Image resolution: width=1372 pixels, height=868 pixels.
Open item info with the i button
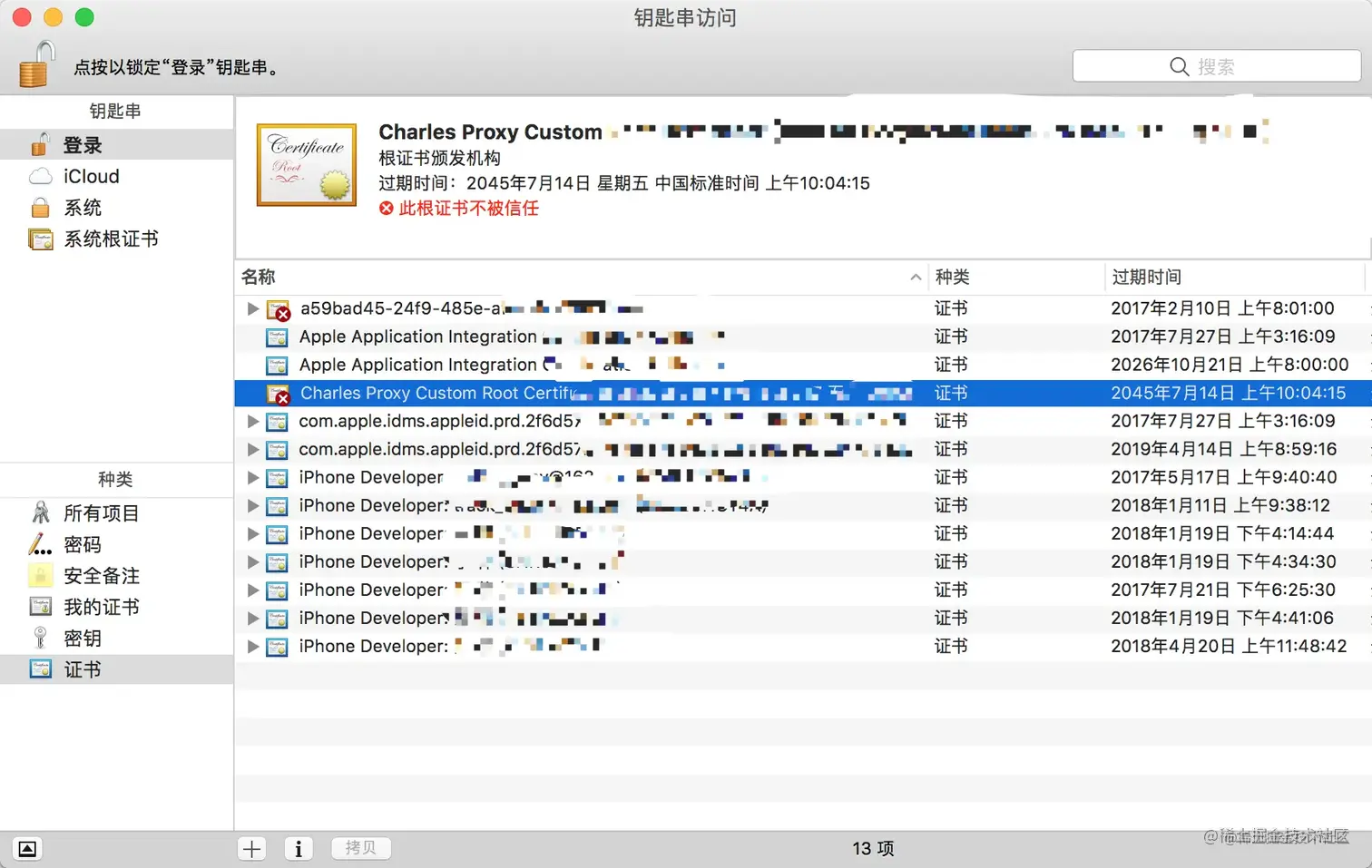299,848
